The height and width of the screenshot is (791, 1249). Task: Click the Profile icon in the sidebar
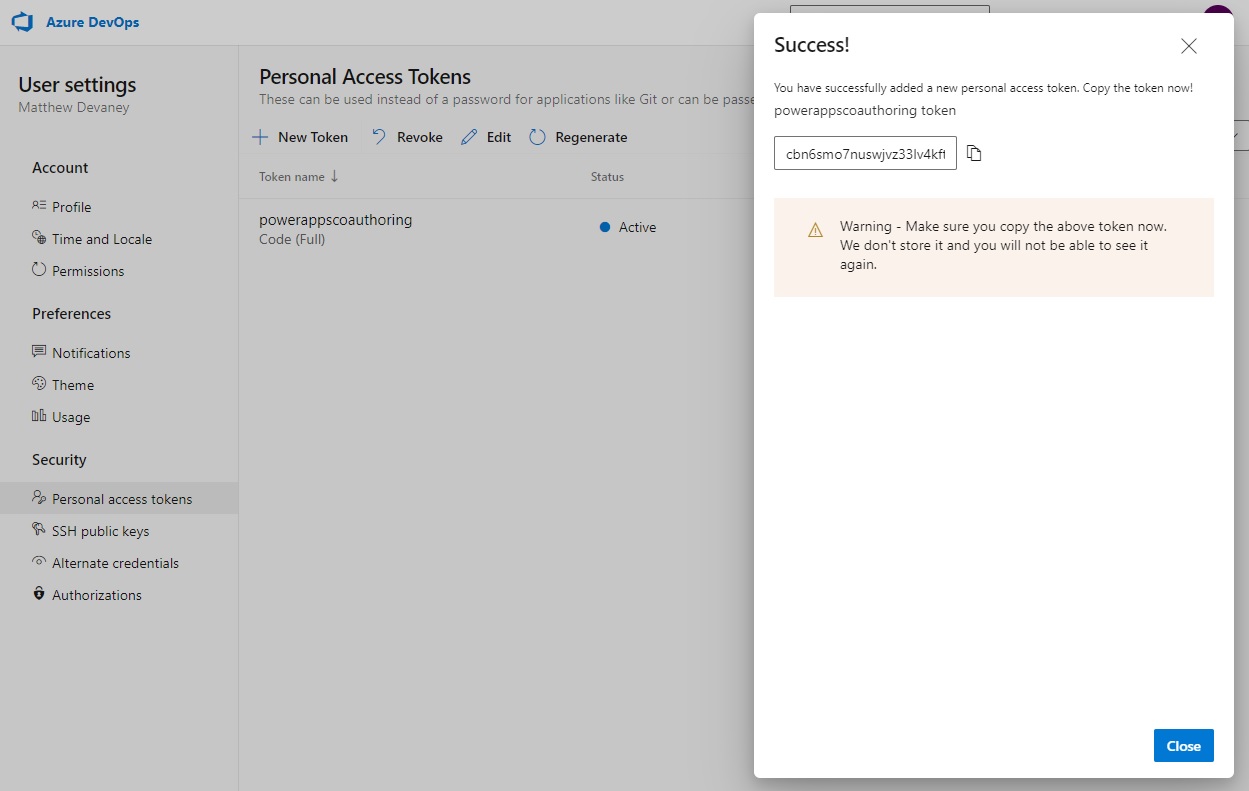[37, 206]
